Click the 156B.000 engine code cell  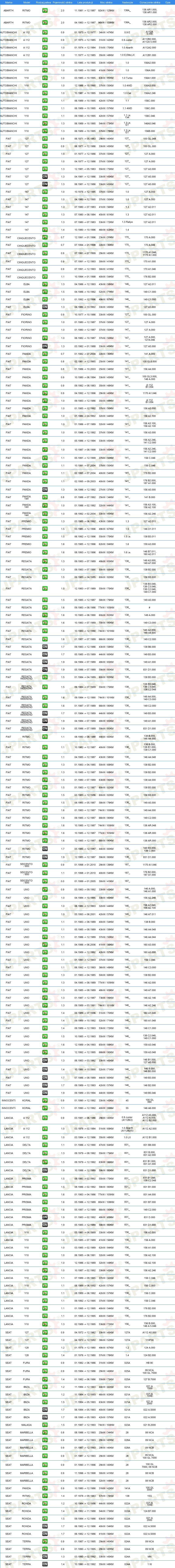pyautogui.click(x=149, y=131)
